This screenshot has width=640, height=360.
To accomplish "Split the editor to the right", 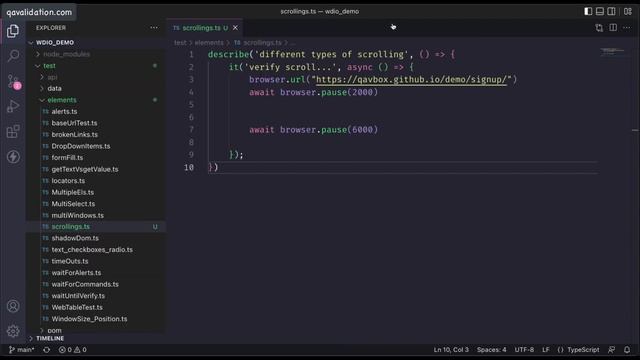I will pyautogui.click(x=613, y=28).
